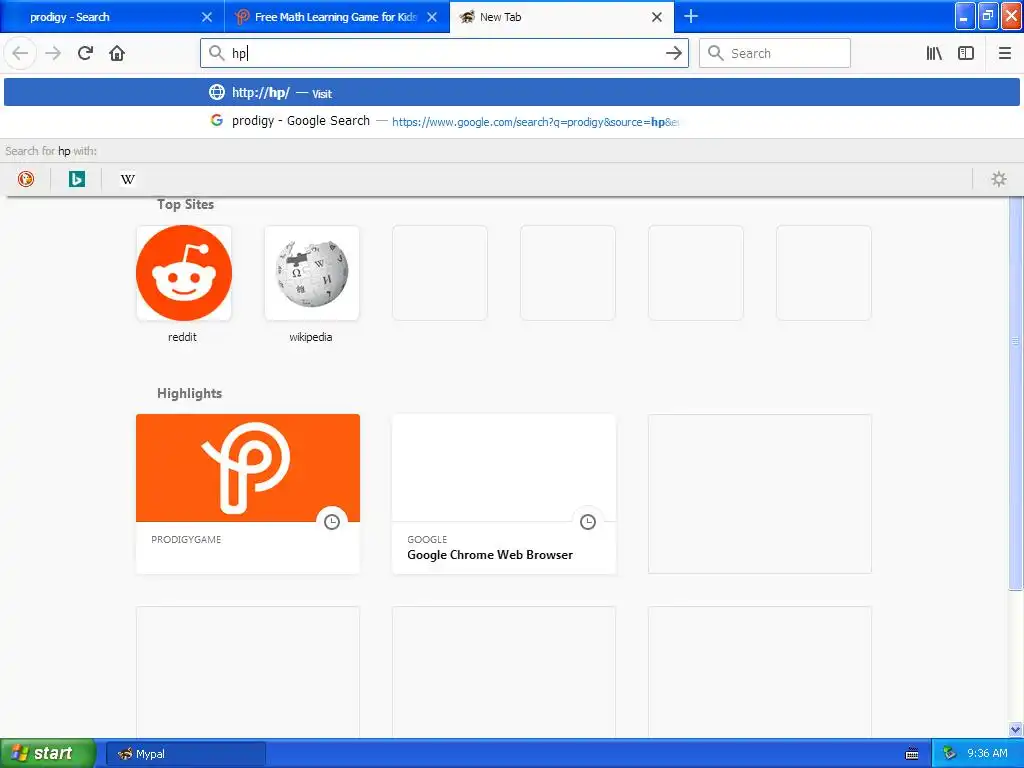Click the Top Sites heading
The width and height of the screenshot is (1024, 768).
point(185,204)
